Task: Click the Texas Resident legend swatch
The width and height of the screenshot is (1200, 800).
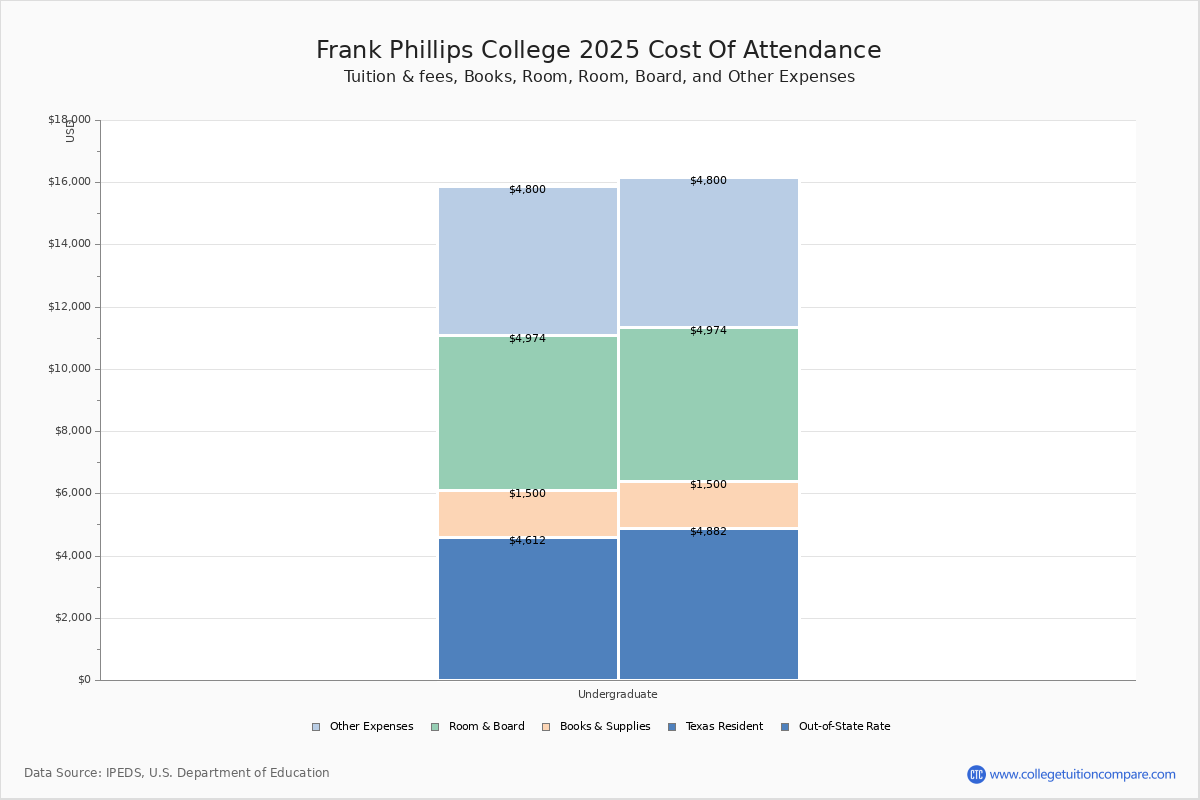Action: [x=672, y=727]
